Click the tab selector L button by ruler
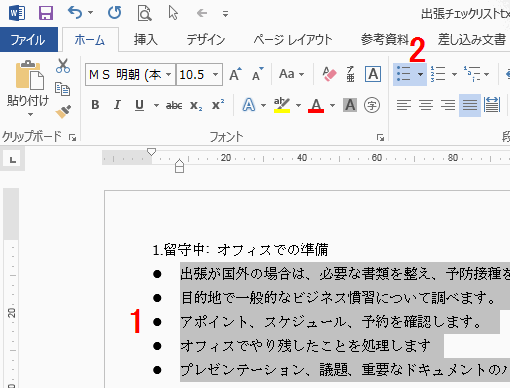 [x=12, y=160]
